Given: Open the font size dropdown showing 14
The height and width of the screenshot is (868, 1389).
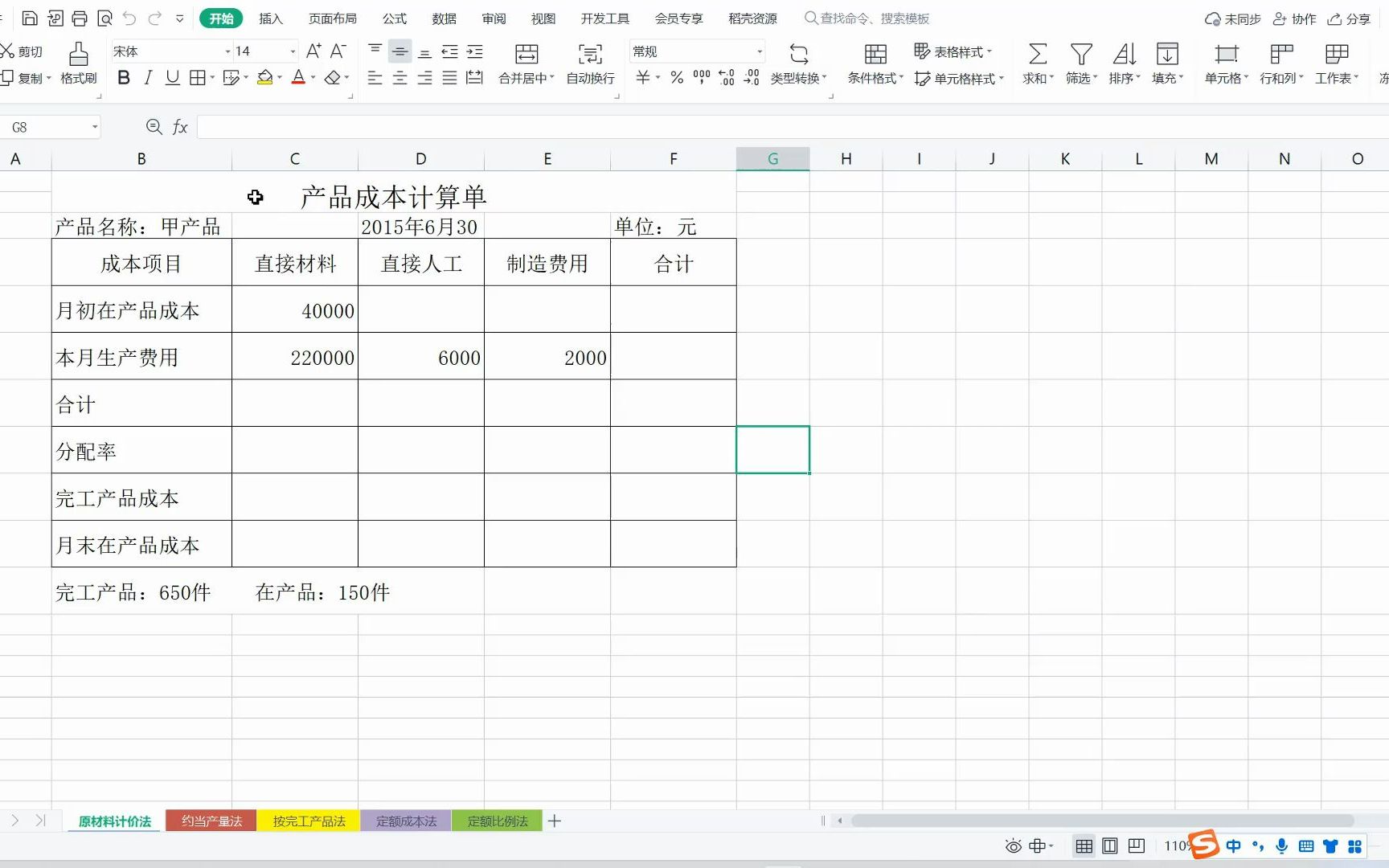Looking at the screenshot, I should [x=293, y=51].
